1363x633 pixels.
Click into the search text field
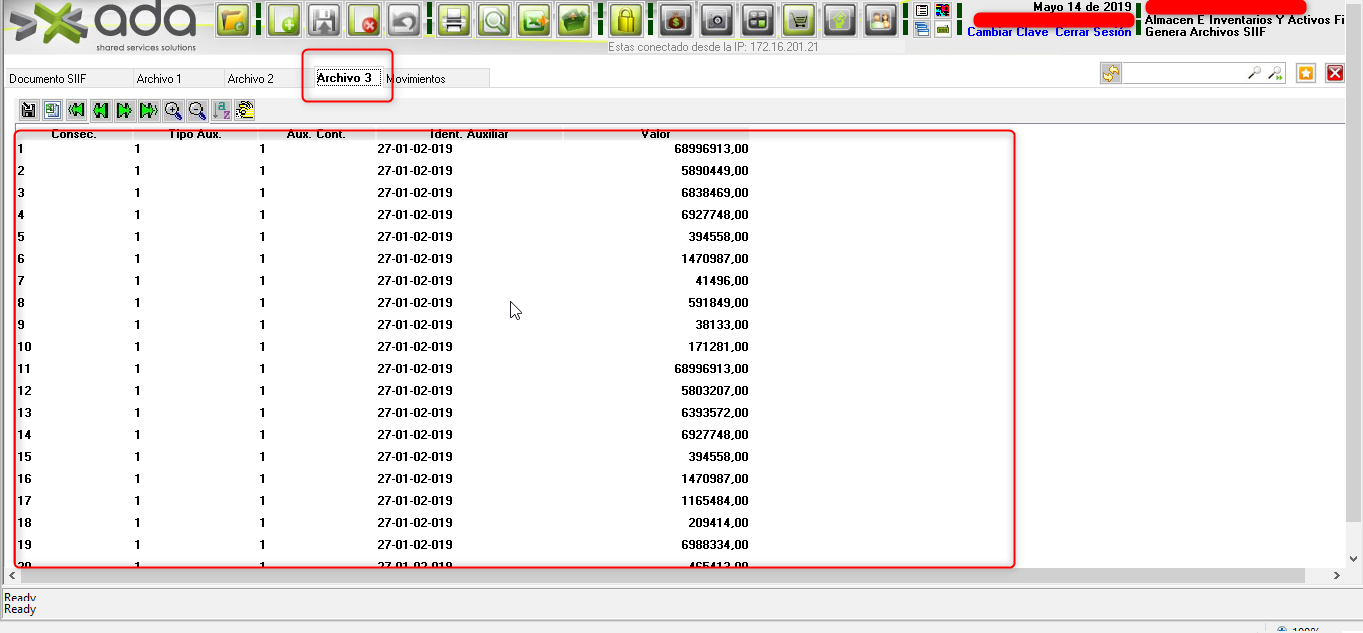(x=1183, y=73)
